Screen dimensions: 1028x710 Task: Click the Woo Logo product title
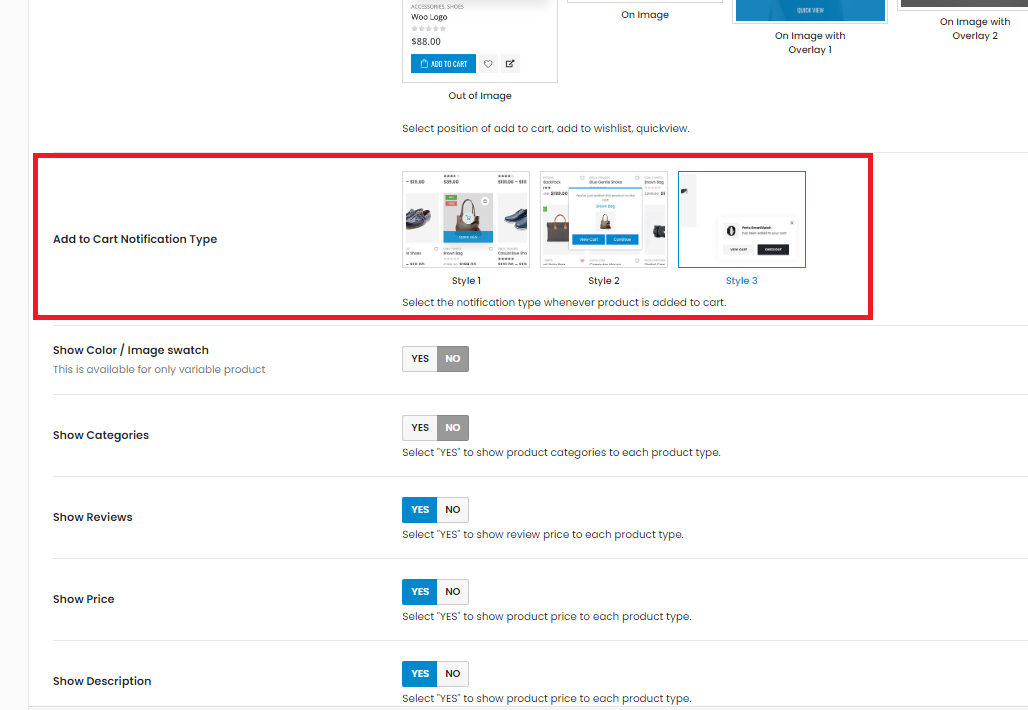click(429, 17)
